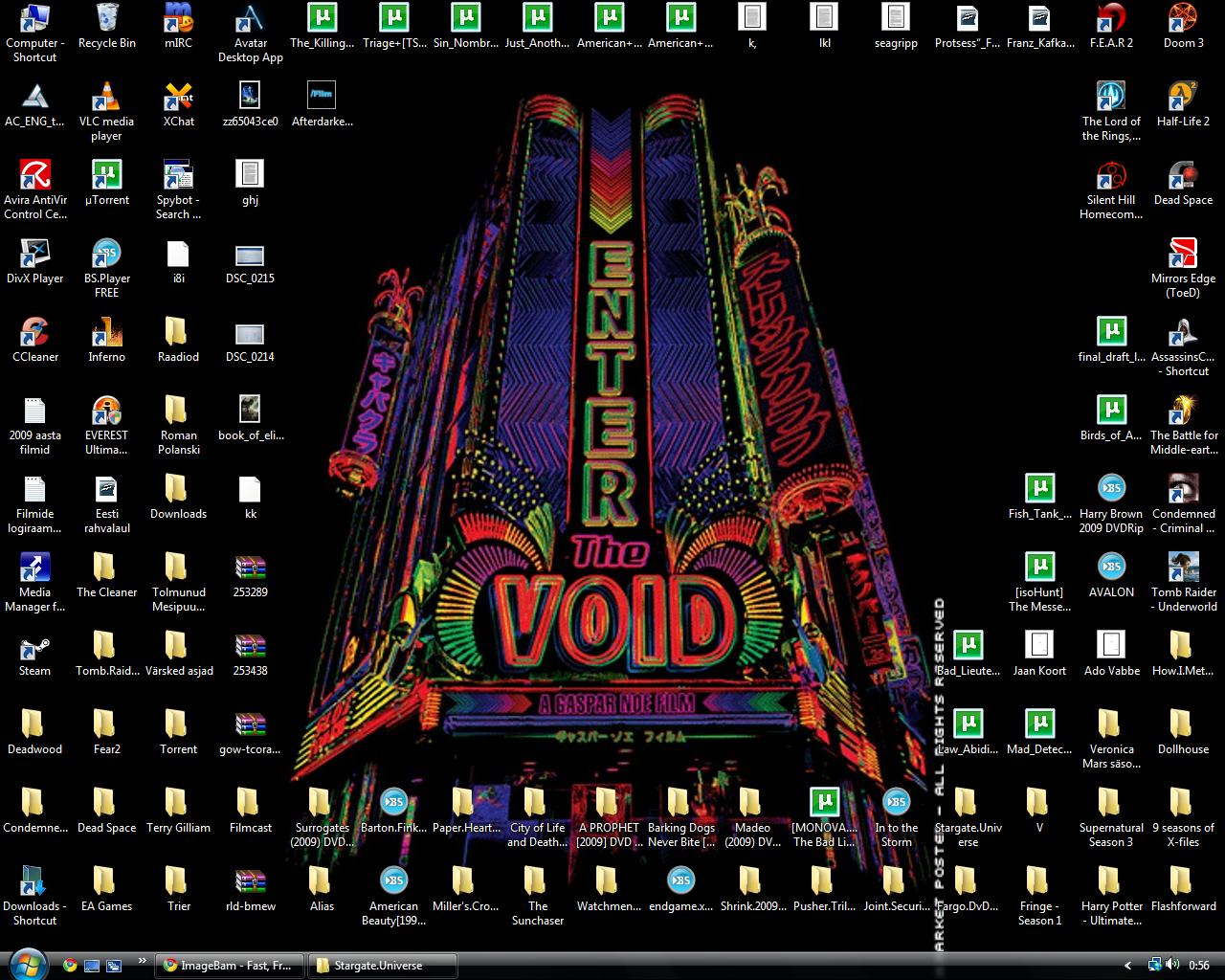Viewport: 1225px width, 980px height.
Task: Launch Silent Hill Homecoming shortcut
Action: click(x=1111, y=190)
